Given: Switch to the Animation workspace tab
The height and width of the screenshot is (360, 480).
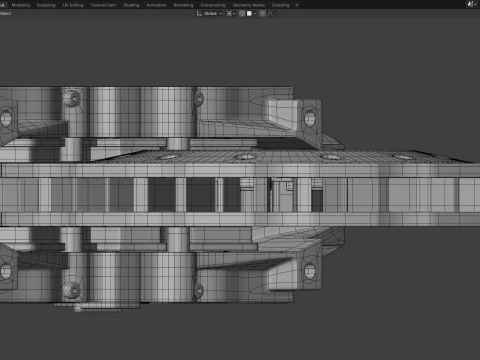Looking at the screenshot, I should 156,5.
